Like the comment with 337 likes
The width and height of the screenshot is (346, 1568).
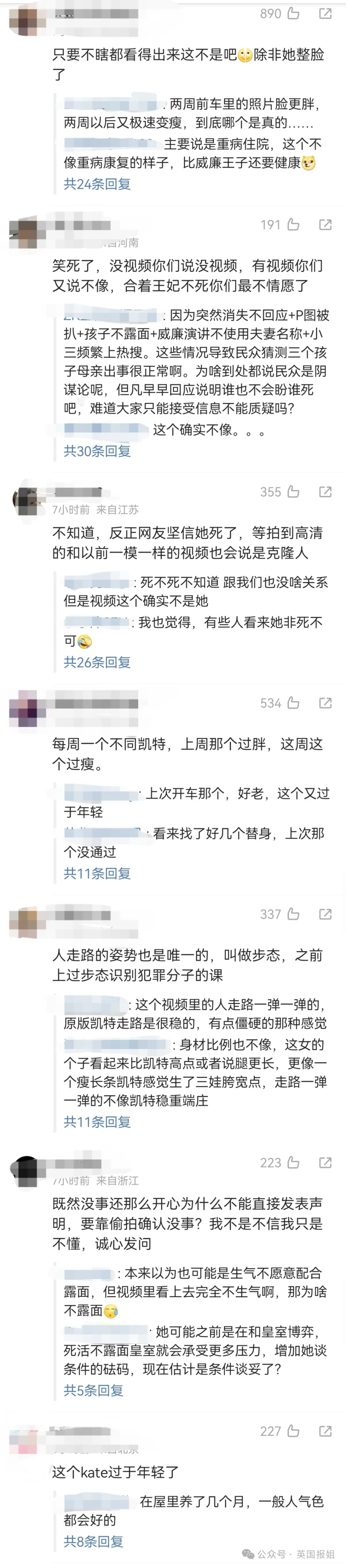[293, 914]
